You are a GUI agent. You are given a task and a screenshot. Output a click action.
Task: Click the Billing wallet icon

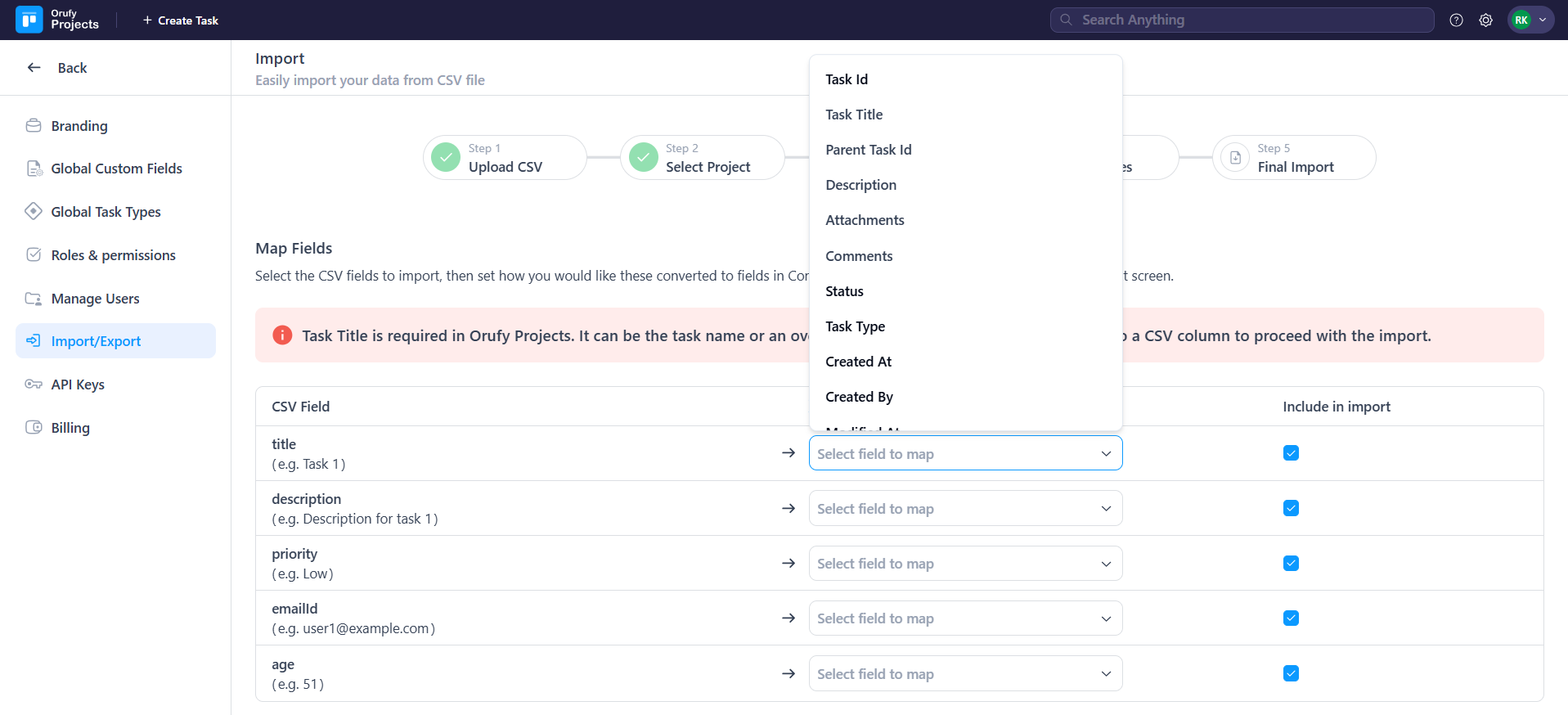pyautogui.click(x=34, y=427)
